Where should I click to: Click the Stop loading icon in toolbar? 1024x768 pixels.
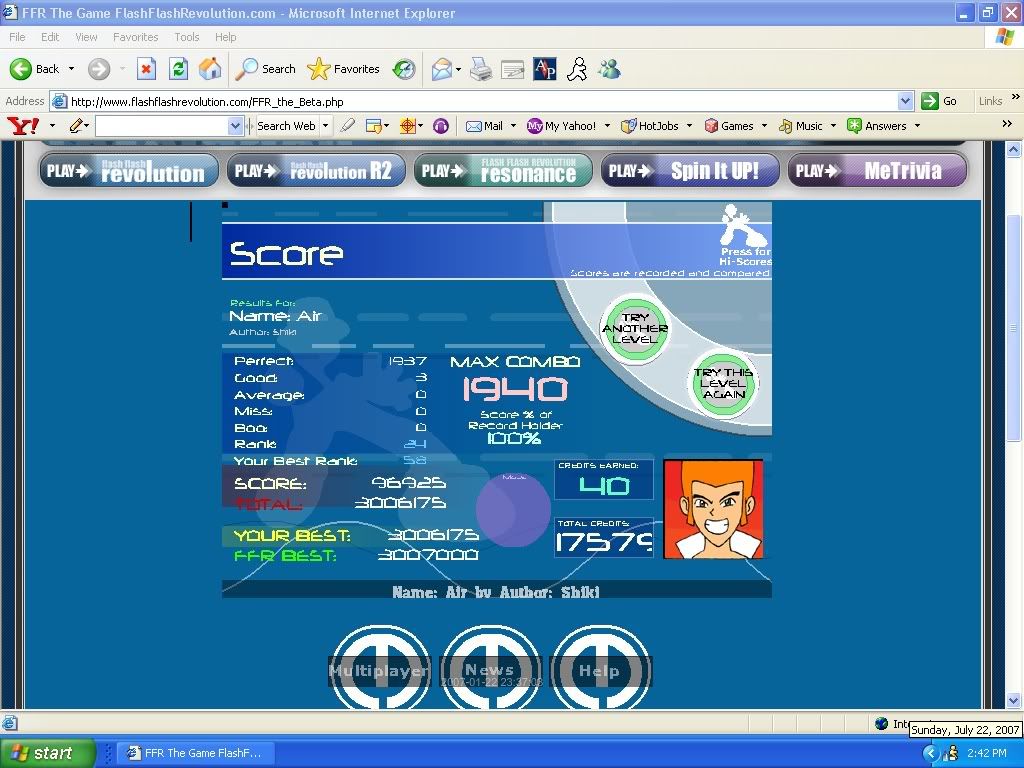146,69
